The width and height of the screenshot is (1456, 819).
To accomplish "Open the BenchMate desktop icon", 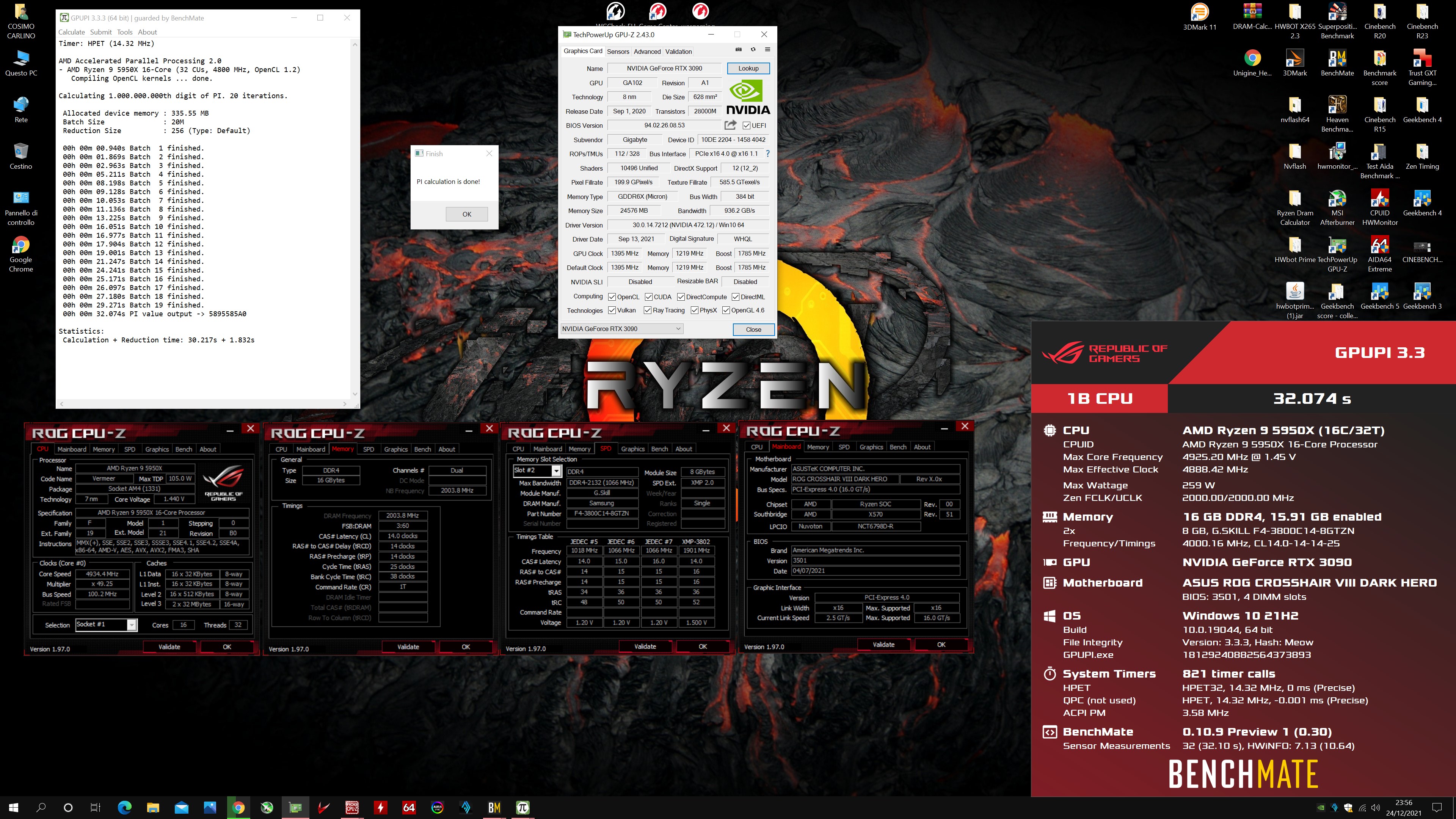I will (x=1337, y=63).
